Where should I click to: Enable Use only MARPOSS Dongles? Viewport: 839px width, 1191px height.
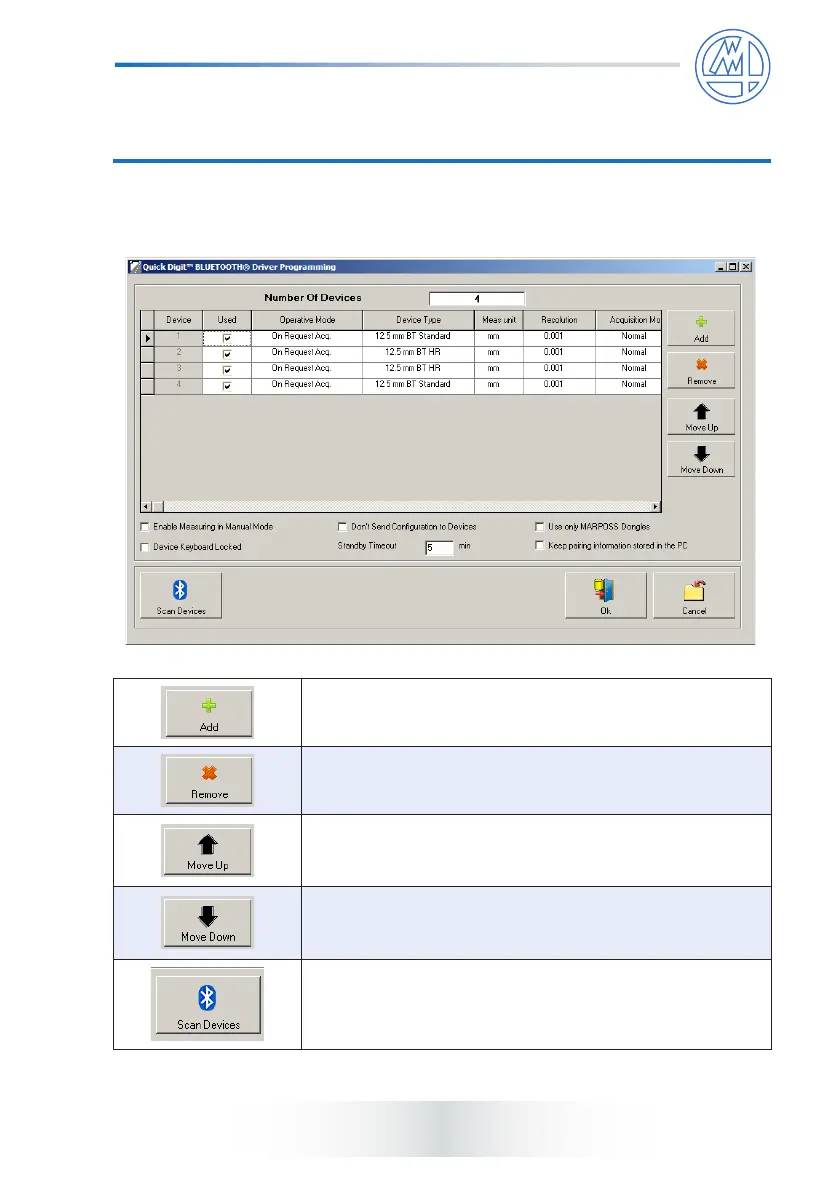[x=539, y=526]
